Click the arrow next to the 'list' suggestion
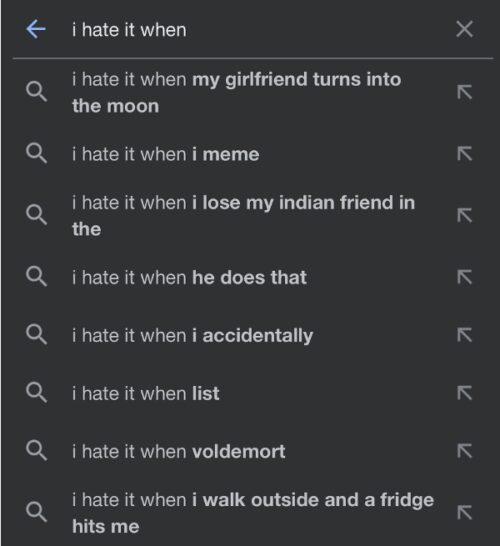The image size is (500, 546). (x=465, y=393)
